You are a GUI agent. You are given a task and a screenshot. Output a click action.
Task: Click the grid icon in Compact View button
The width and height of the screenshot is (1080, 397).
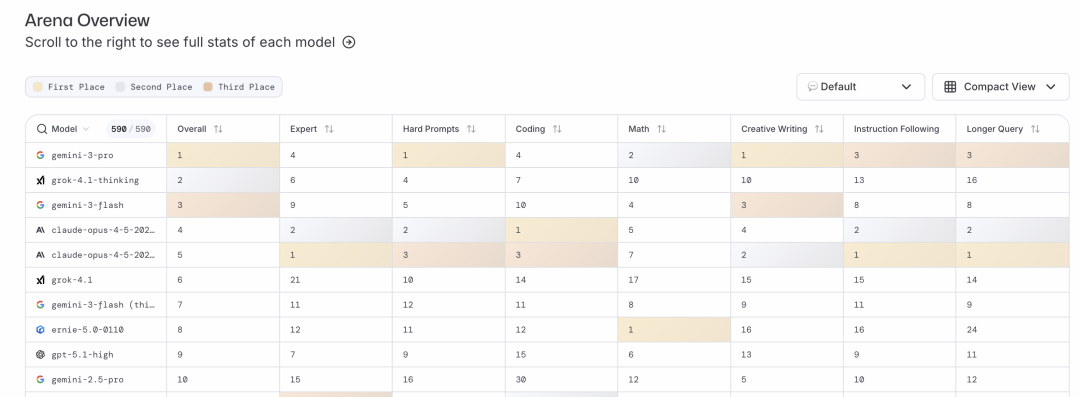tap(950, 87)
